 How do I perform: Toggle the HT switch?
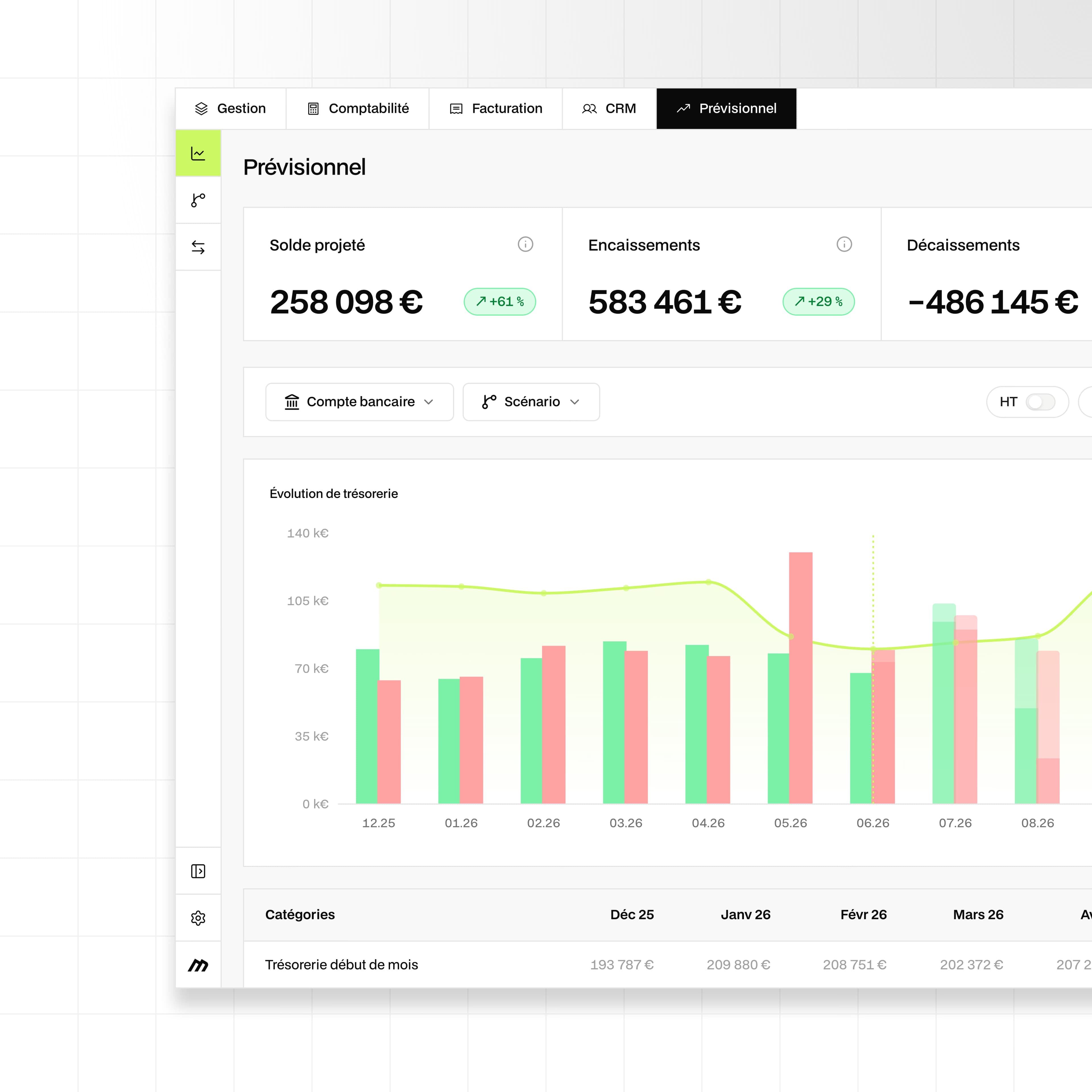pos(1040,402)
